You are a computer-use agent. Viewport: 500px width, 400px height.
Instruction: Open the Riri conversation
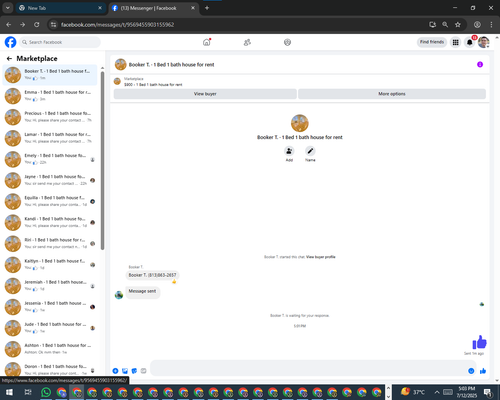point(50,244)
